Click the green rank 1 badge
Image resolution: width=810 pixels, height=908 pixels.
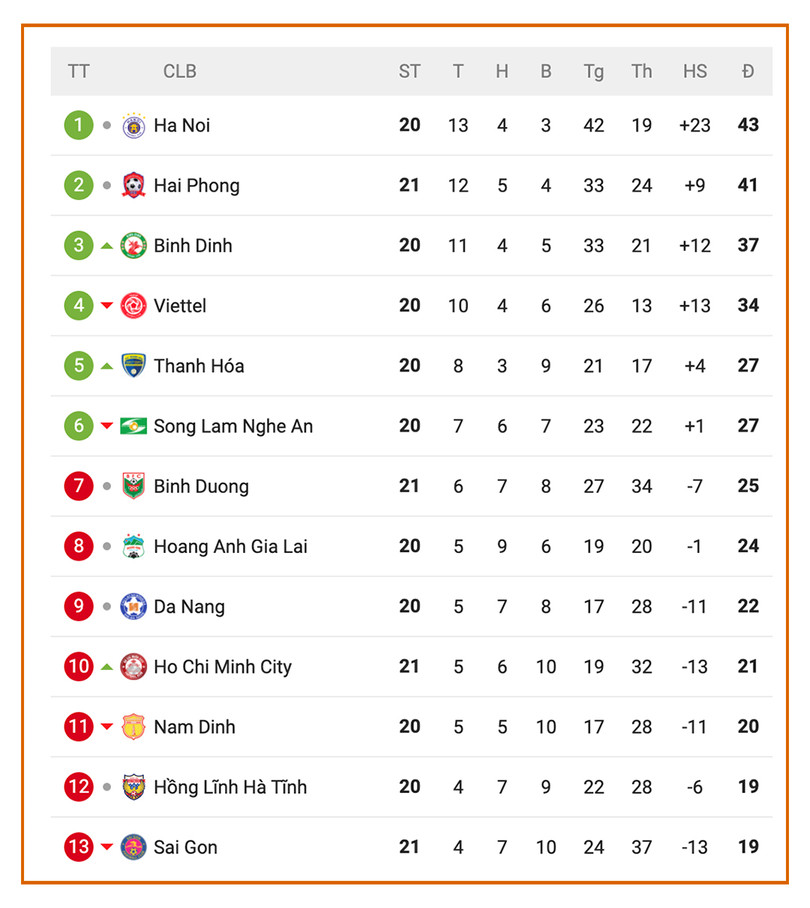(79, 126)
